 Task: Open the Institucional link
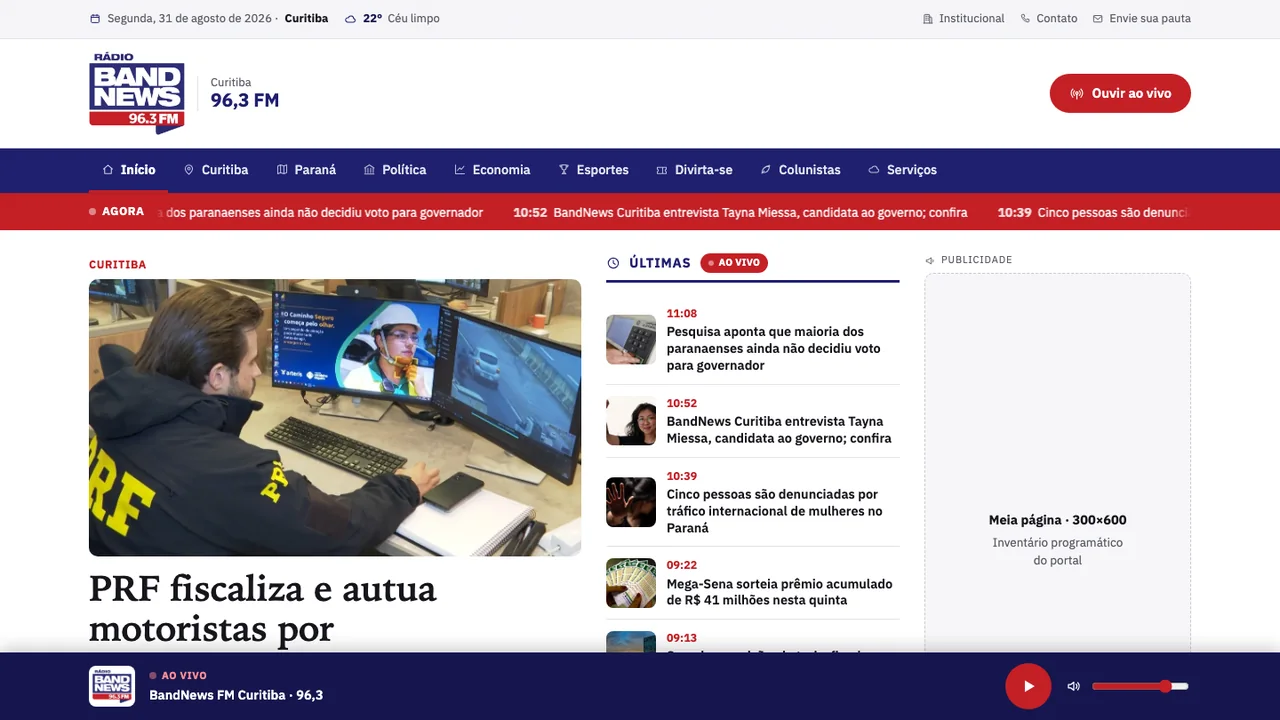(963, 19)
